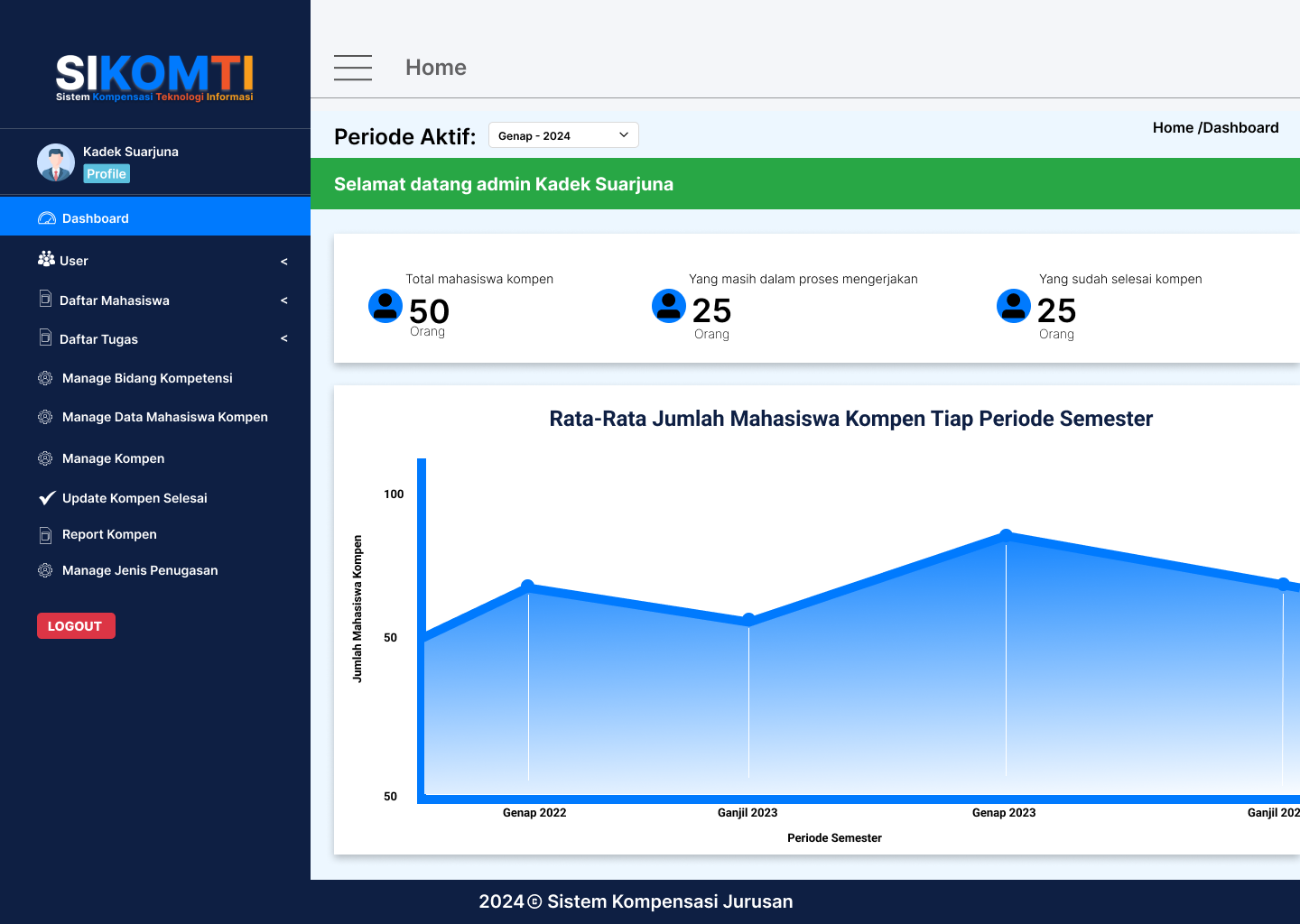
Task: Click the Update Kompen Selesai checkmark icon
Action: click(x=47, y=498)
